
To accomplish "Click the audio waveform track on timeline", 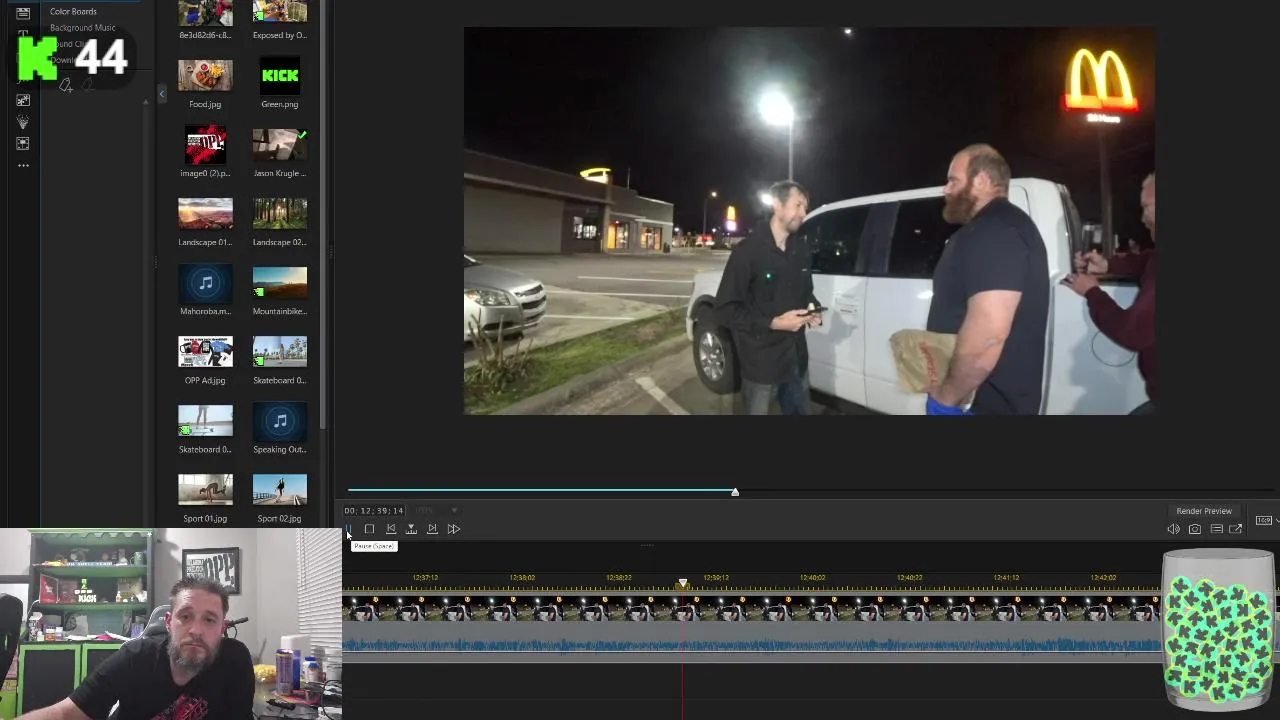I will (x=752, y=643).
